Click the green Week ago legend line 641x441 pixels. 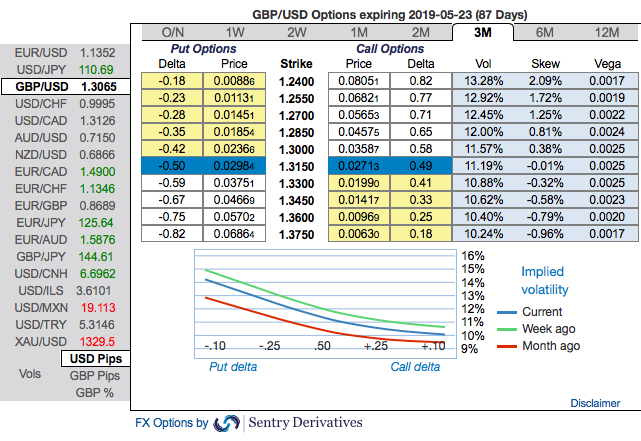click(x=507, y=329)
